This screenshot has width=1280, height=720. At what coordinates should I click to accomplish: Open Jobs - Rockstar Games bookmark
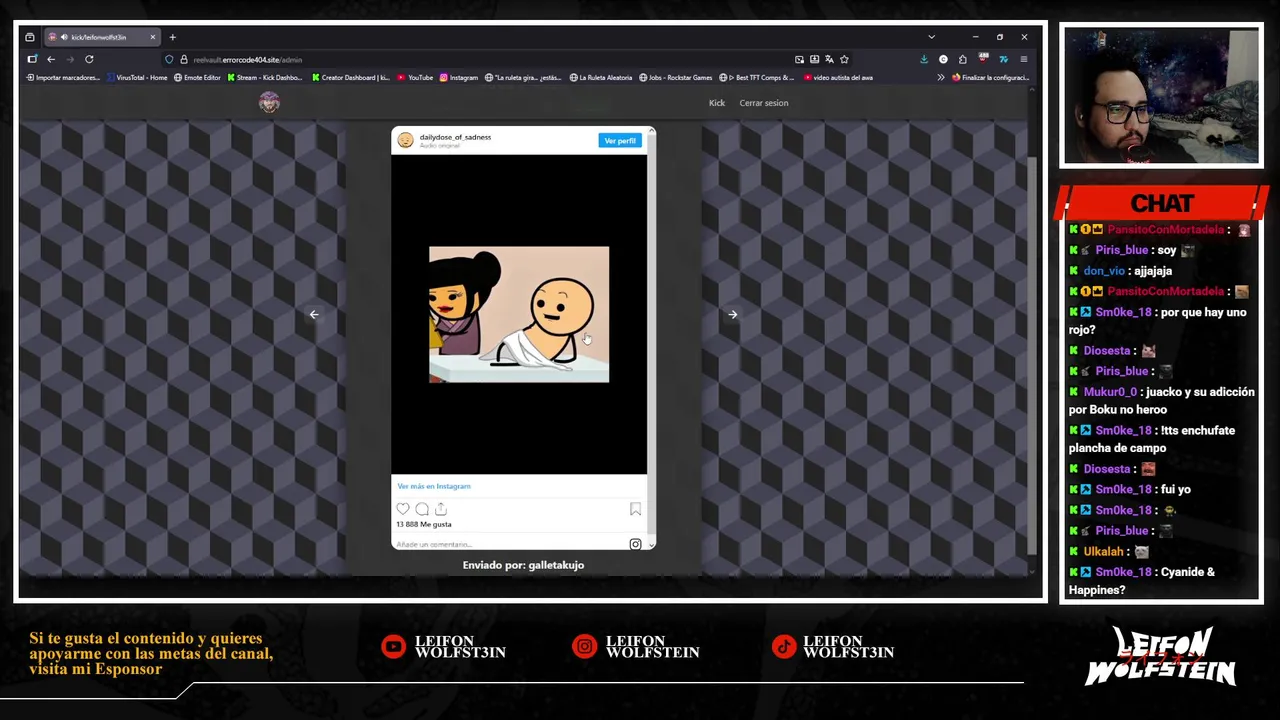675,77
